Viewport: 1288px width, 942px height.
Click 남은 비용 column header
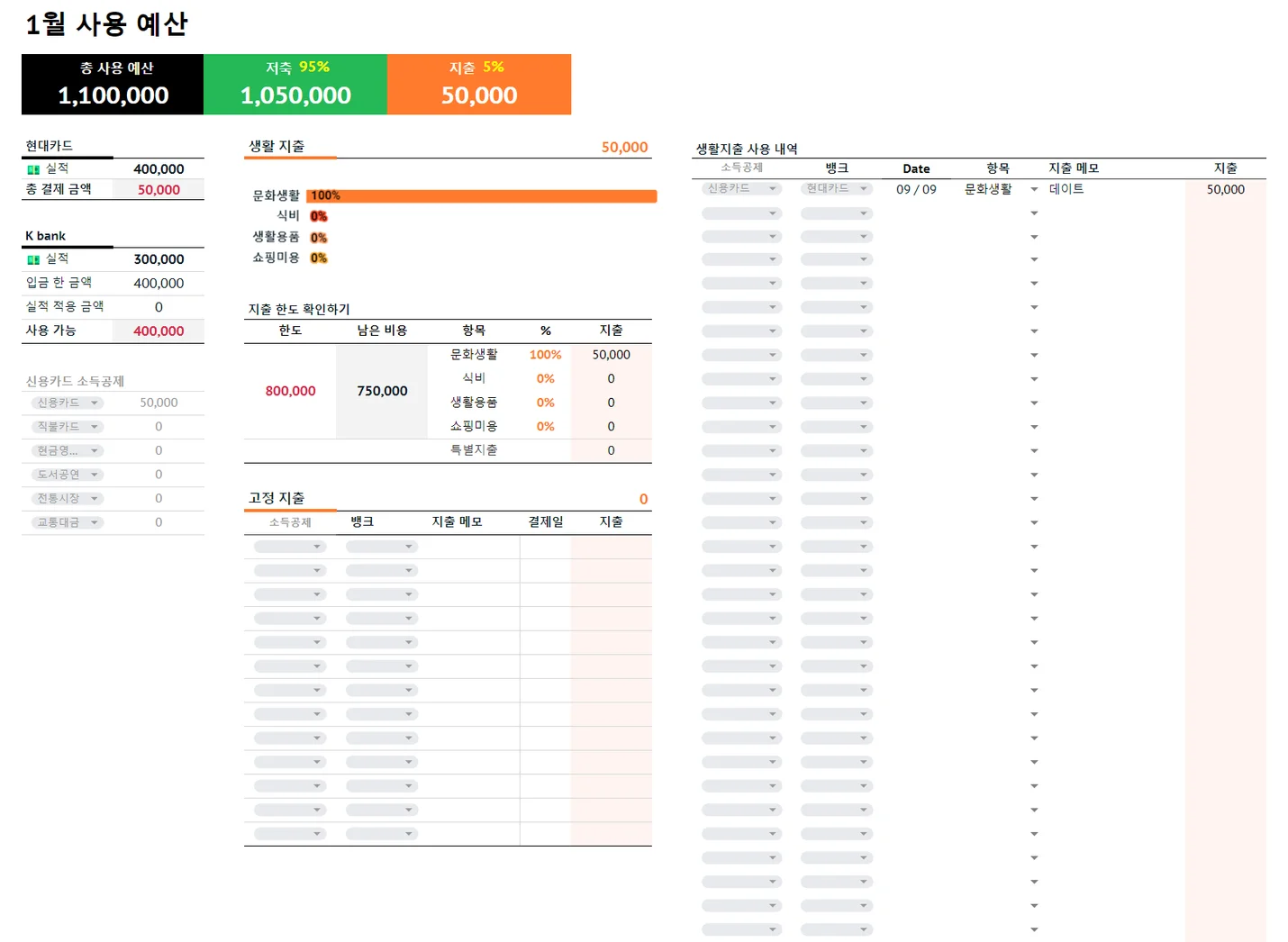(382, 331)
